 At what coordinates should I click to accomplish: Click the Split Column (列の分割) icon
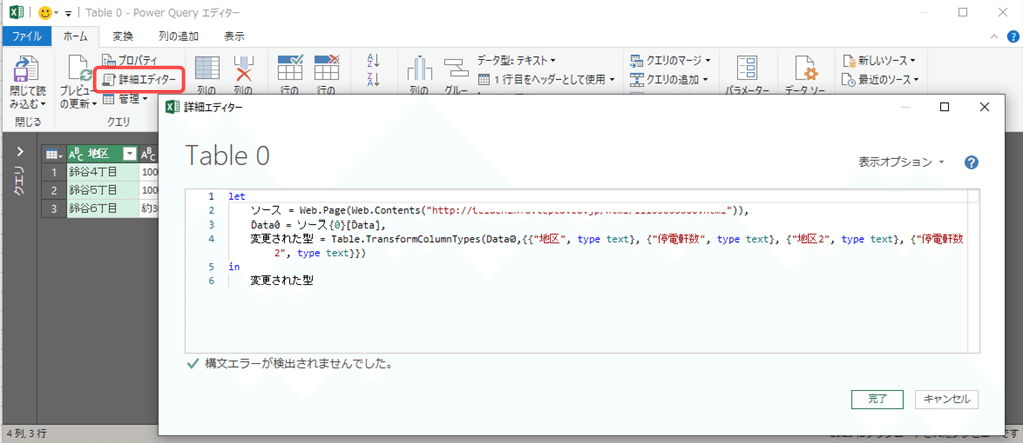click(420, 70)
